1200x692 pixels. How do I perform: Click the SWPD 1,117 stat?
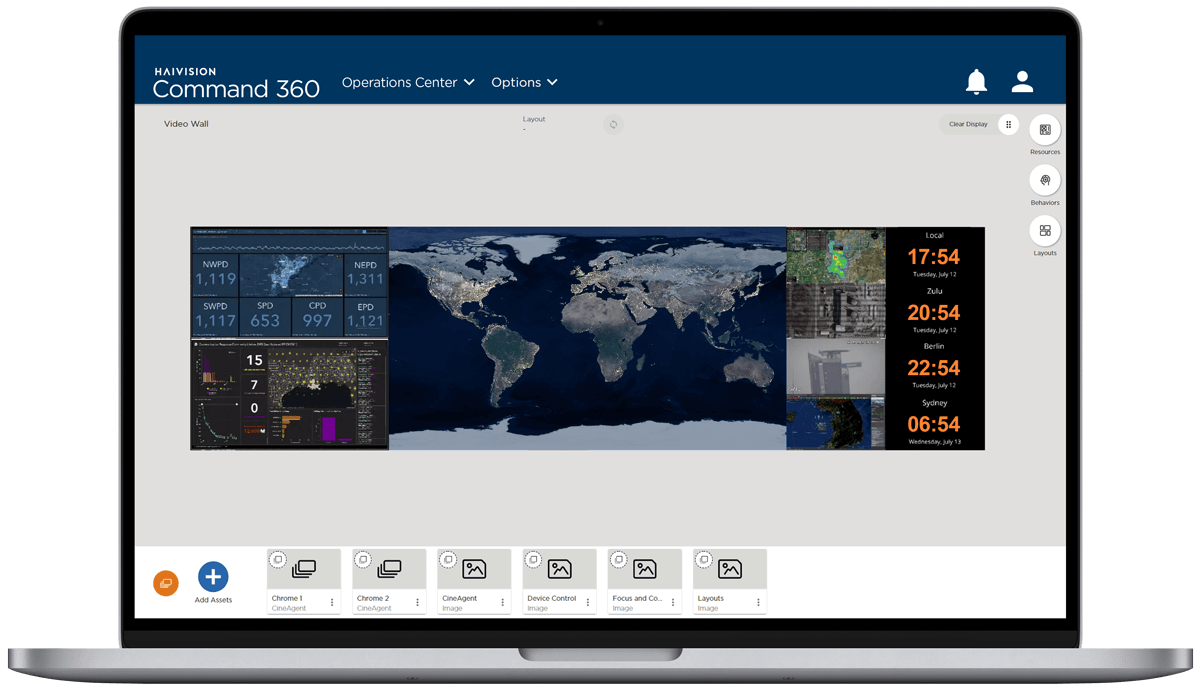(x=215, y=316)
